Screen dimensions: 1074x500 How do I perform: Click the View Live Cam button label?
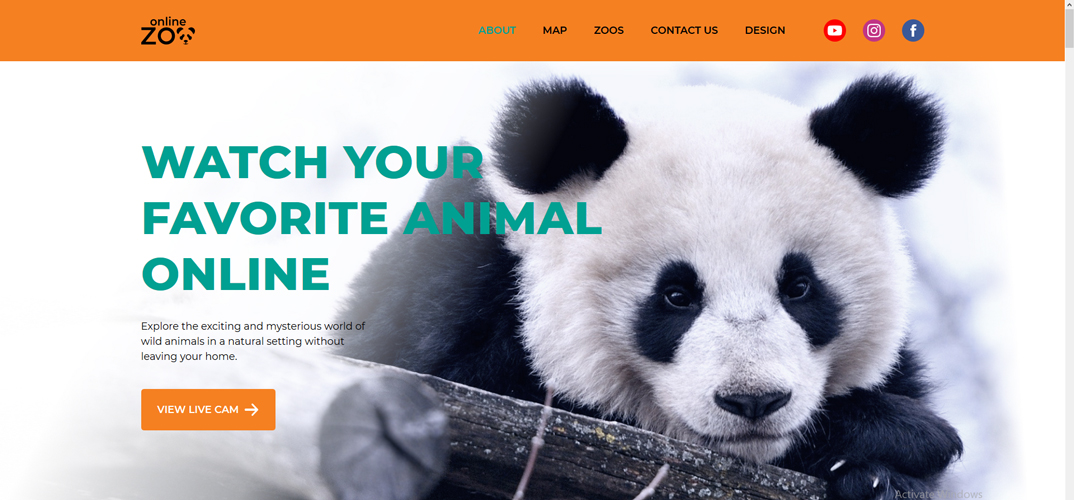pos(197,410)
